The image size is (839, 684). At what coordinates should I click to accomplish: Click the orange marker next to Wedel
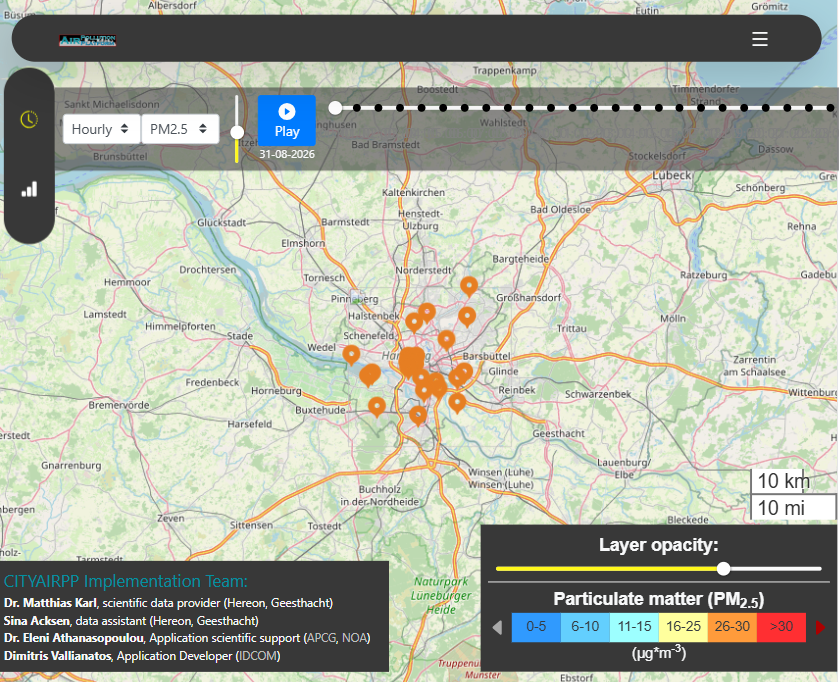351,355
